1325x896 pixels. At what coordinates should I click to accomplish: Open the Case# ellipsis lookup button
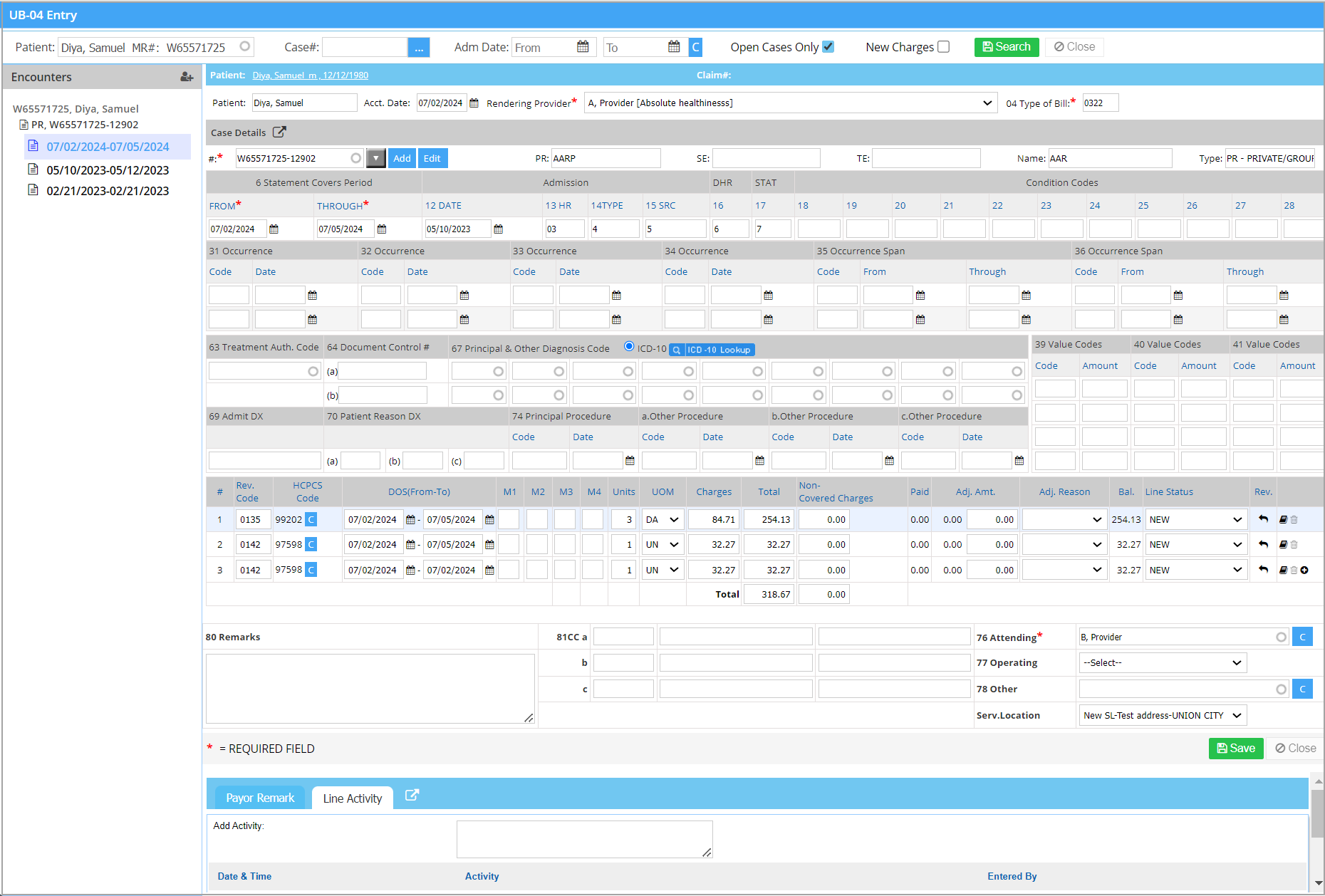(419, 48)
